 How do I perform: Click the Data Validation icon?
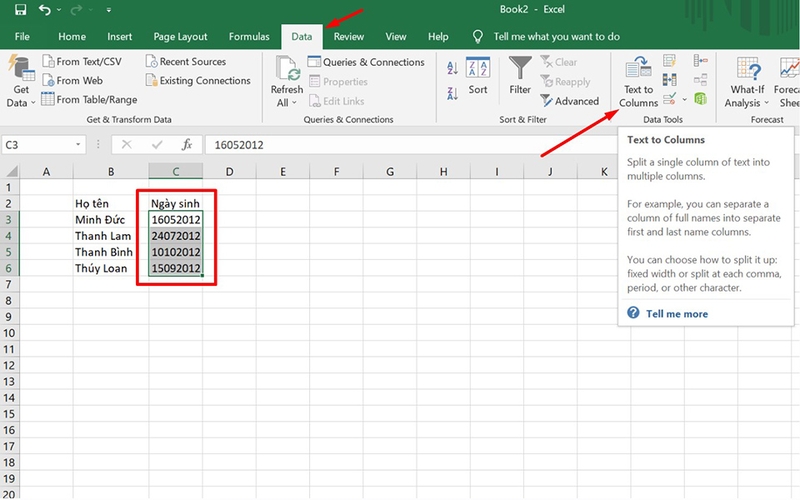pyautogui.click(x=670, y=98)
